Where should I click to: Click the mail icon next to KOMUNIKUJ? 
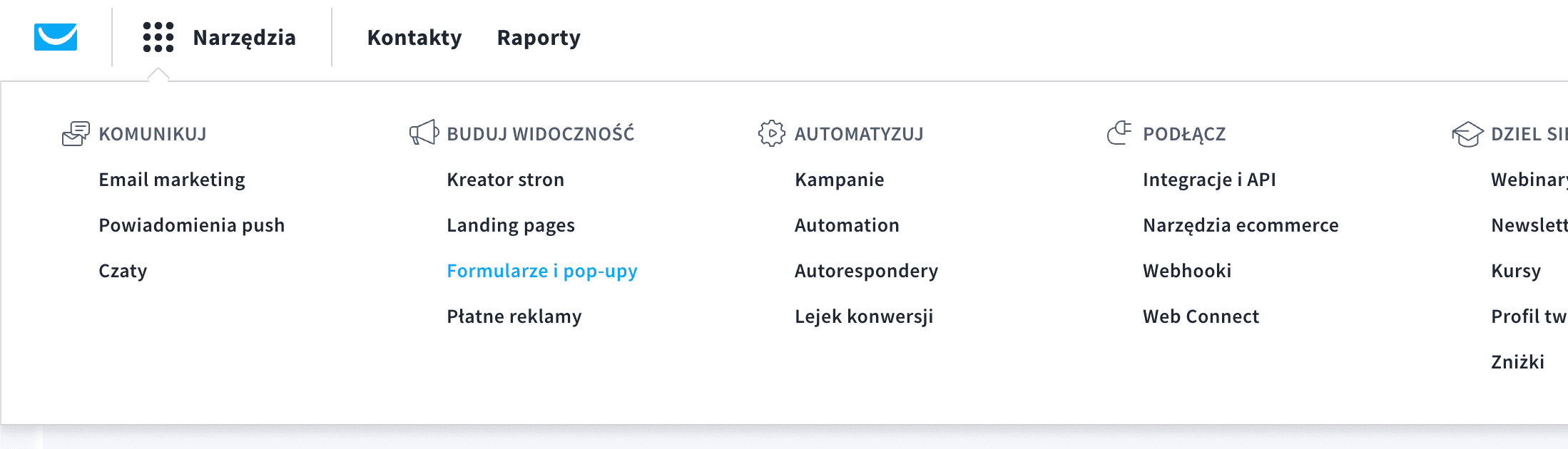(76, 133)
